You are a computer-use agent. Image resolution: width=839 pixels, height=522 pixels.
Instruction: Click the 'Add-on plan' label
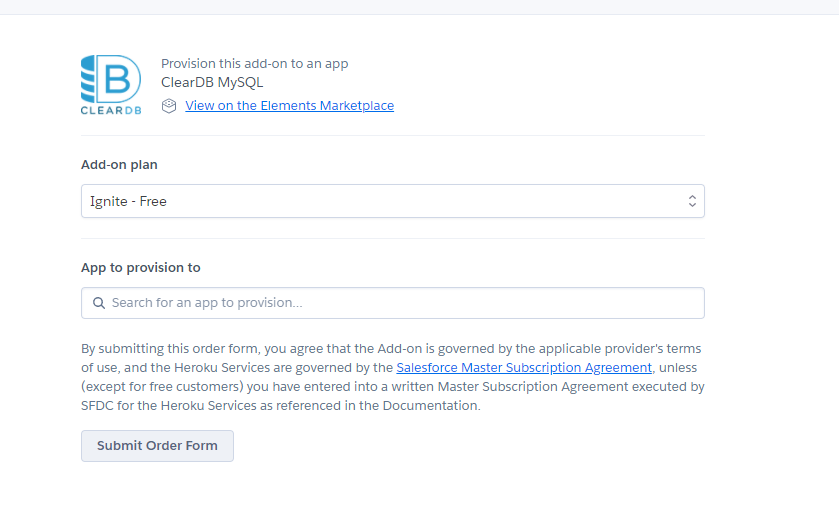[x=119, y=165]
